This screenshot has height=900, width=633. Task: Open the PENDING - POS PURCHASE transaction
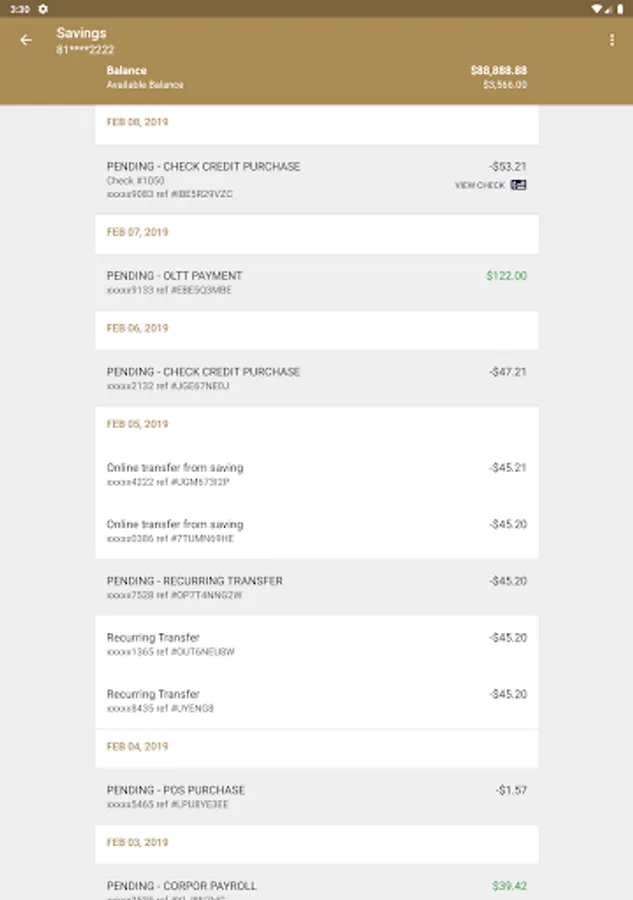pos(316,796)
